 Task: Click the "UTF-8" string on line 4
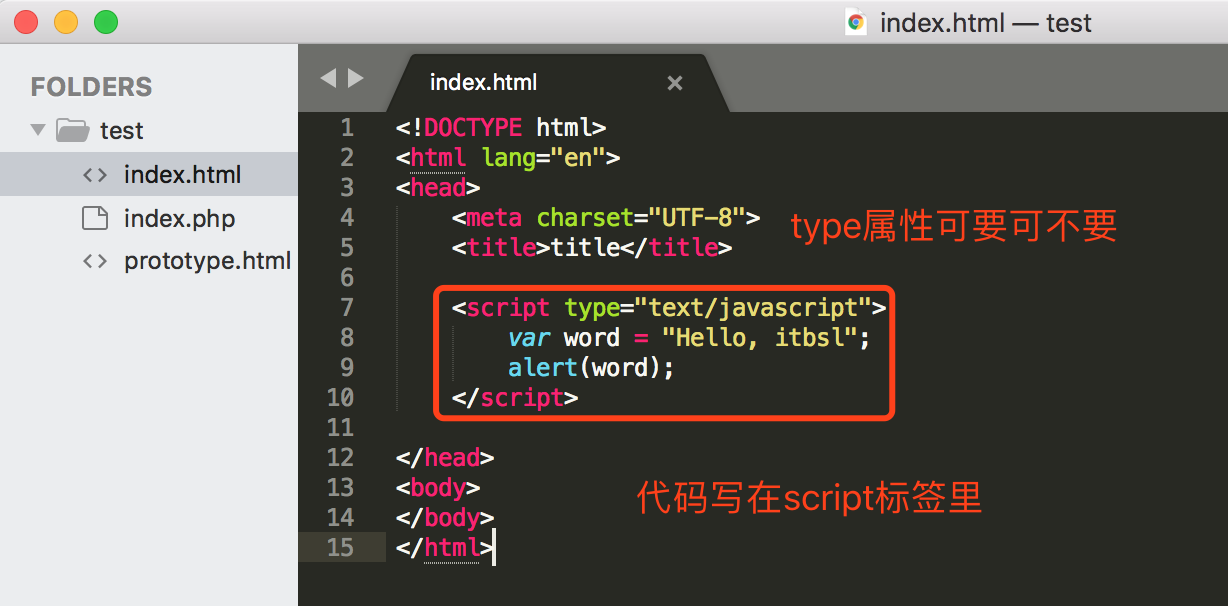[x=698, y=217]
